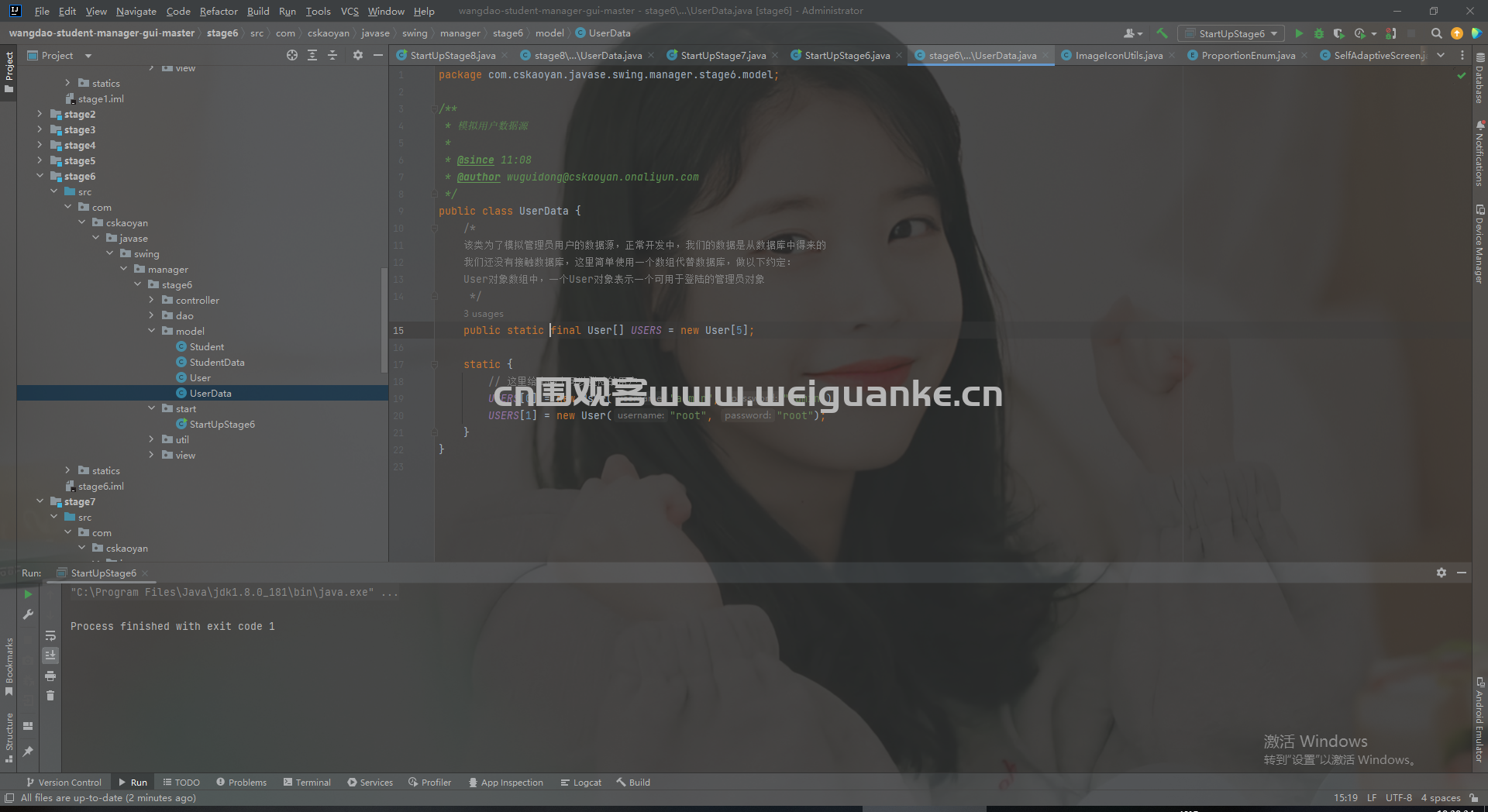Click print icon in Run console
This screenshot has width=1488, height=812.
[x=50, y=676]
